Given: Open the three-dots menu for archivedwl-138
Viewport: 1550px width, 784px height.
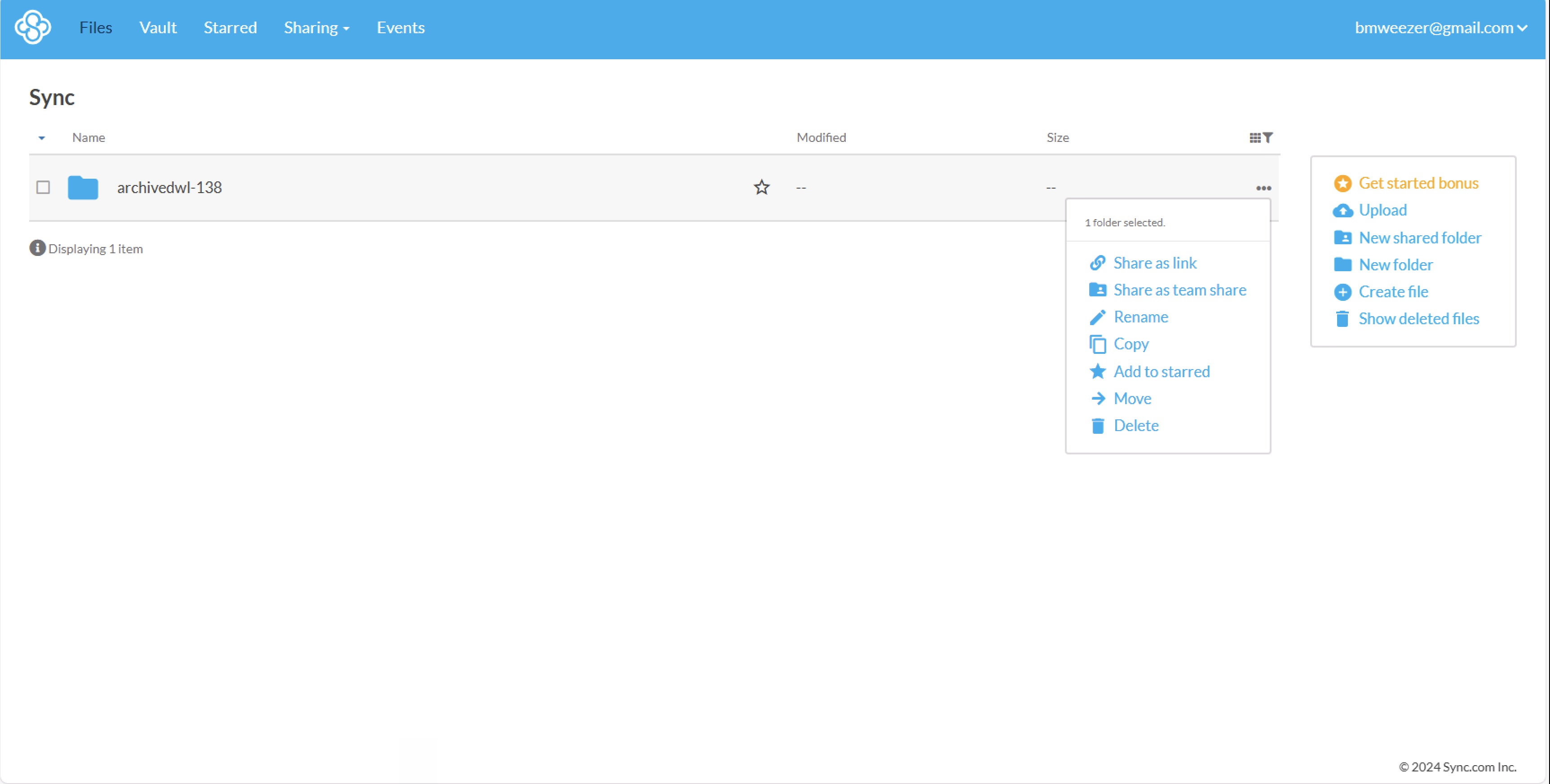Looking at the screenshot, I should 1263,188.
